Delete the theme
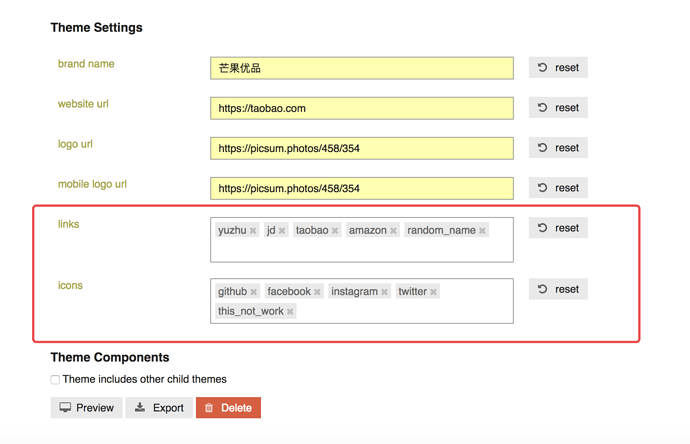This screenshot has width=690, height=444. pyautogui.click(x=228, y=407)
